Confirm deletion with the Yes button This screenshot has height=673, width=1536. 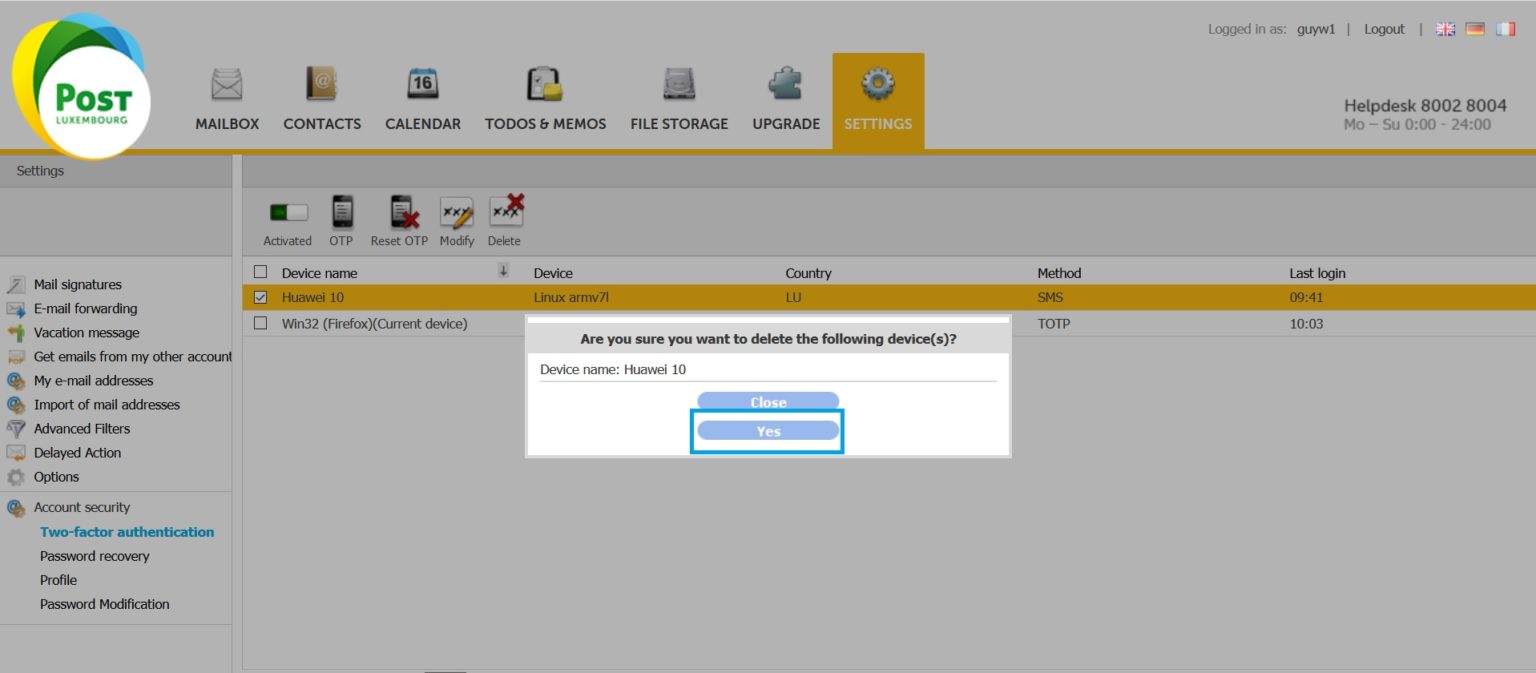pos(768,431)
